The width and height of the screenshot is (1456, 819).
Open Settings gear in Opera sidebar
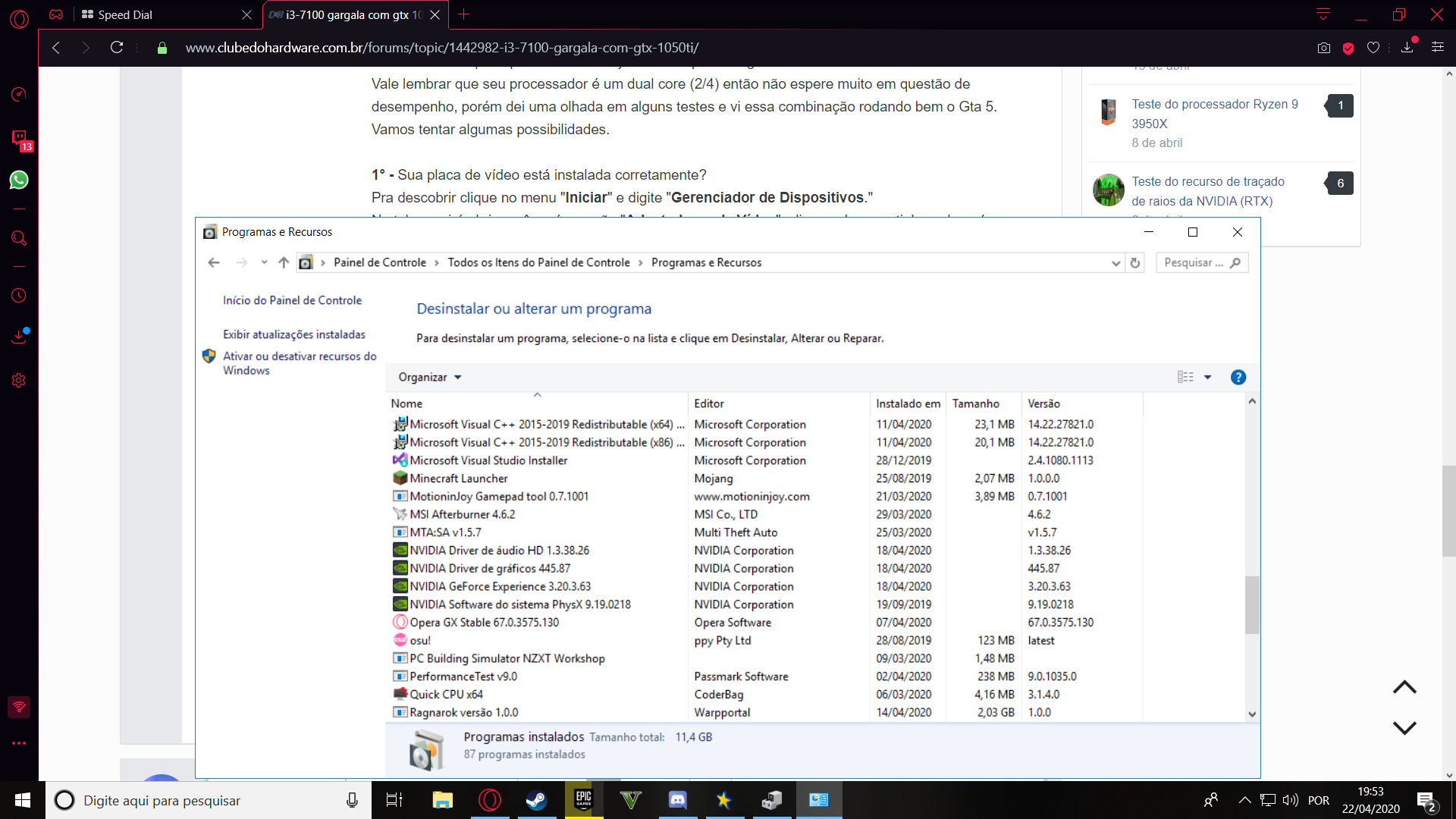pyautogui.click(x=19, y=380)
